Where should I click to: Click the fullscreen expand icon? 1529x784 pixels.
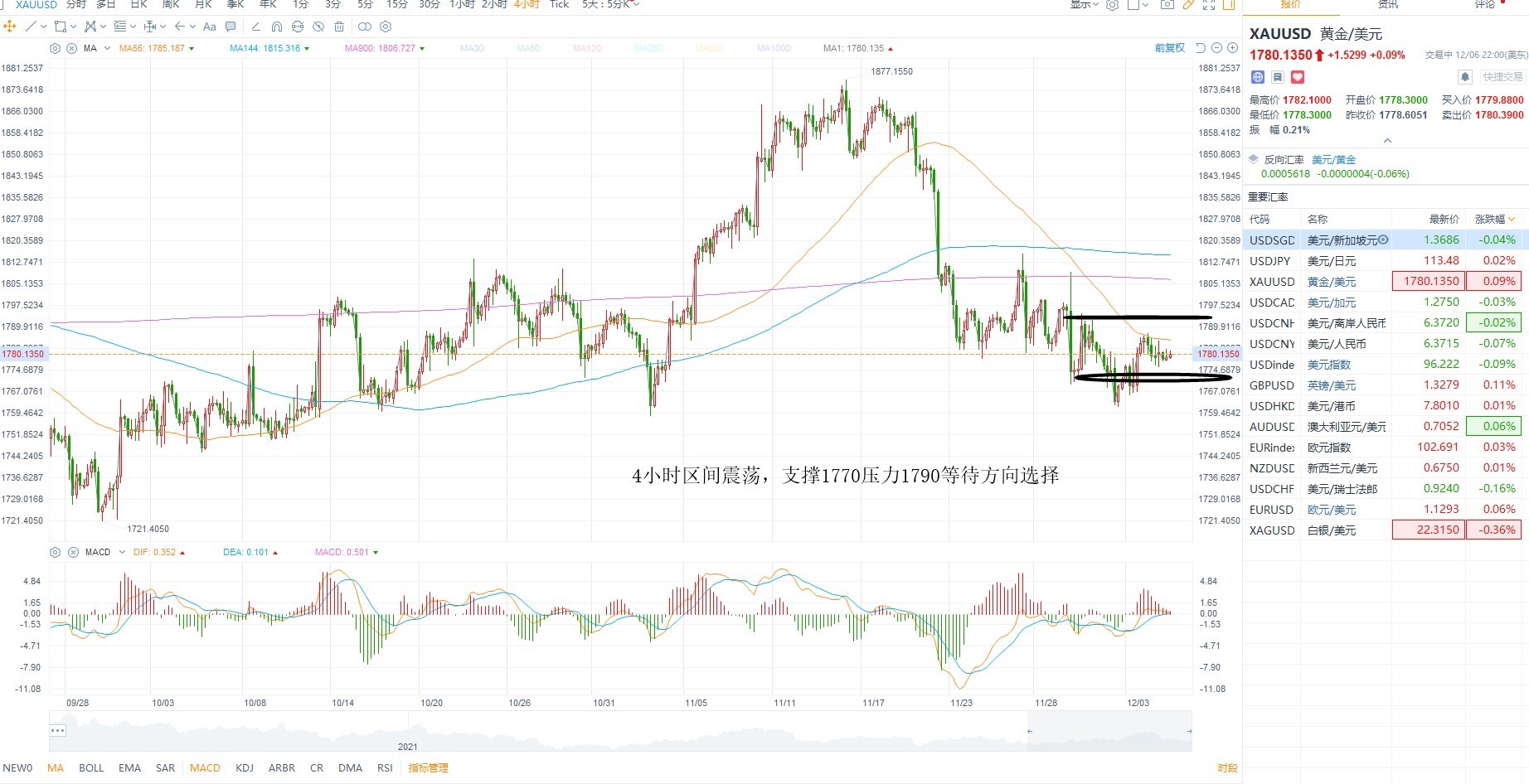tap(1209, 4)
